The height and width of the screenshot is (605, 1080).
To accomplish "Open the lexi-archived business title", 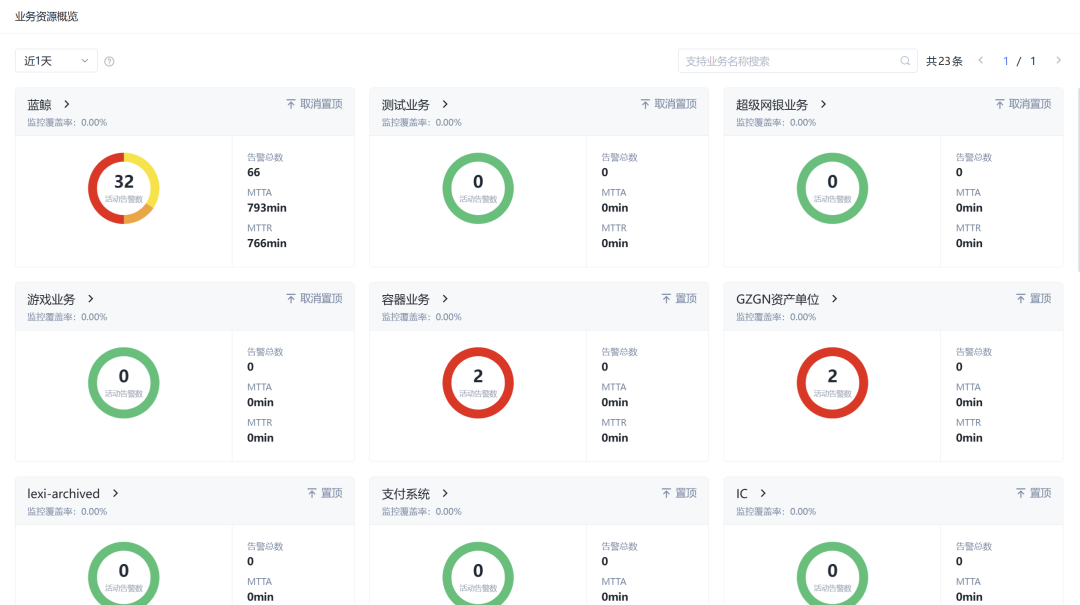I will pos(63,493).
